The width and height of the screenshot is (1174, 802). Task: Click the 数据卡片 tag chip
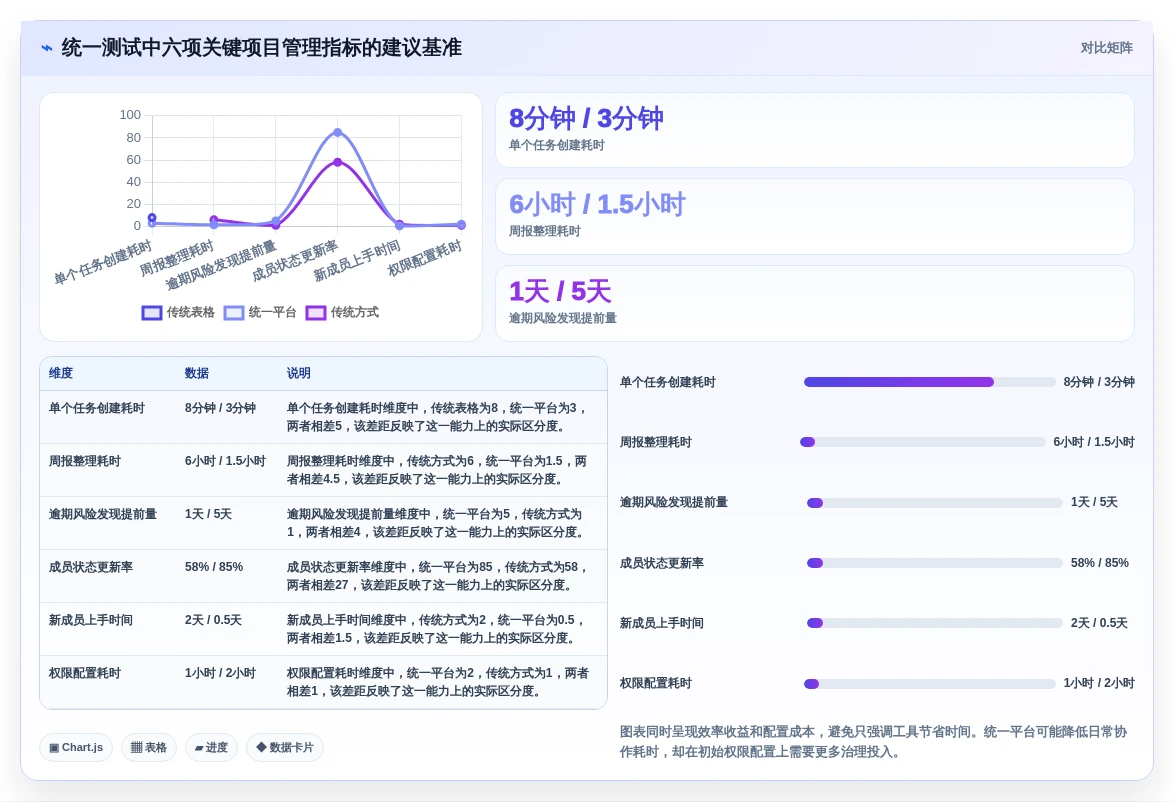(285, 747)
